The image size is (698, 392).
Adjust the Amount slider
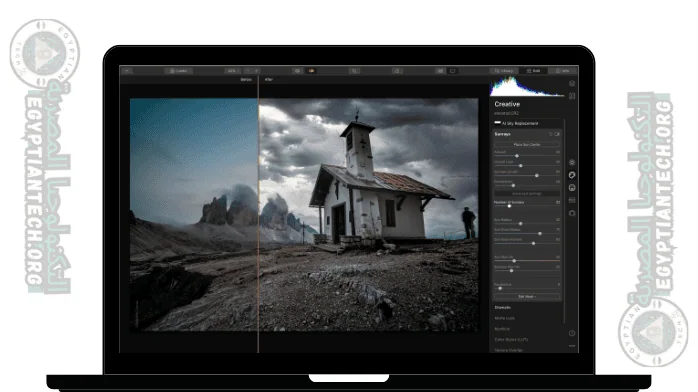tap(527, 156)
